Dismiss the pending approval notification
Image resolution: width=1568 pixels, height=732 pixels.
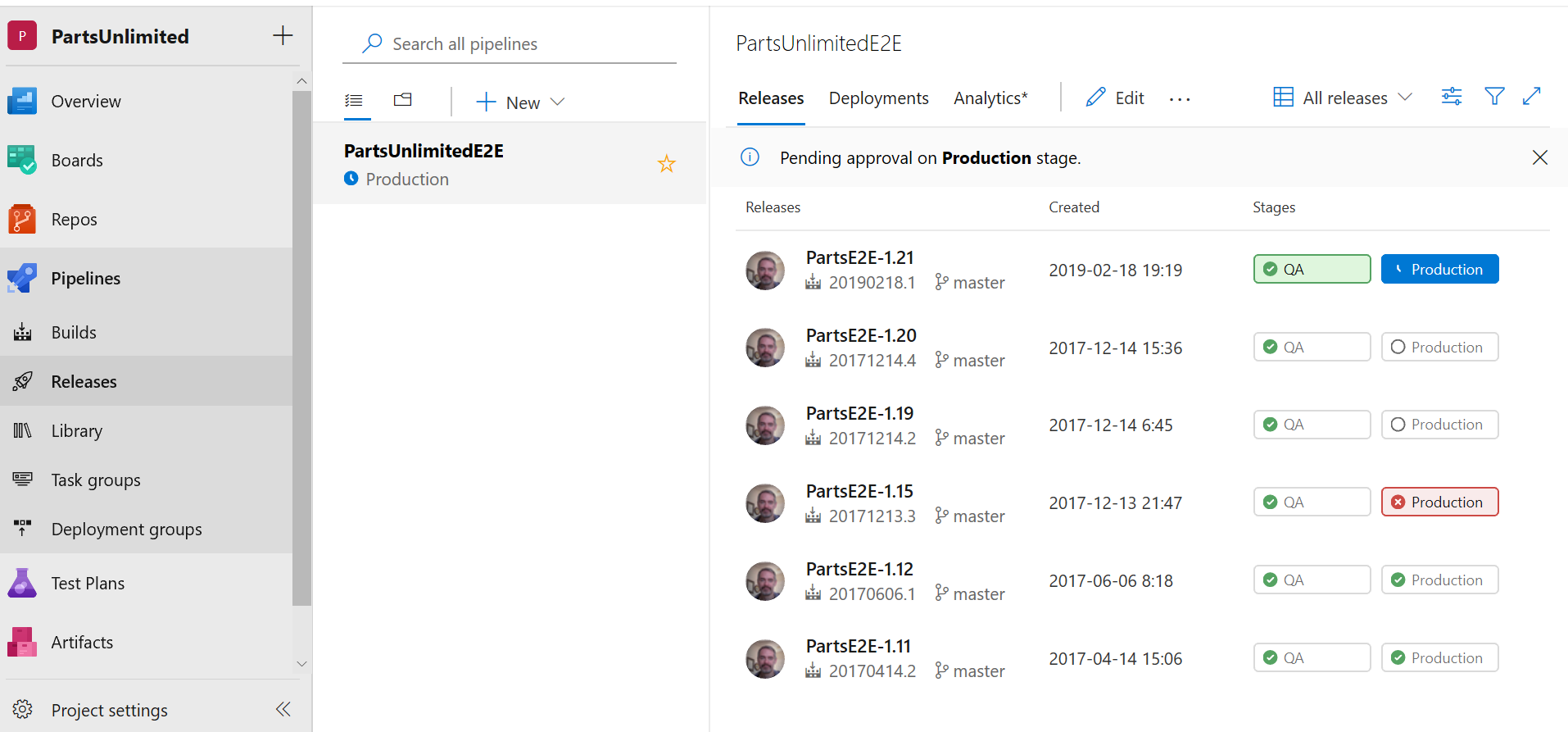click(1539, 157)
